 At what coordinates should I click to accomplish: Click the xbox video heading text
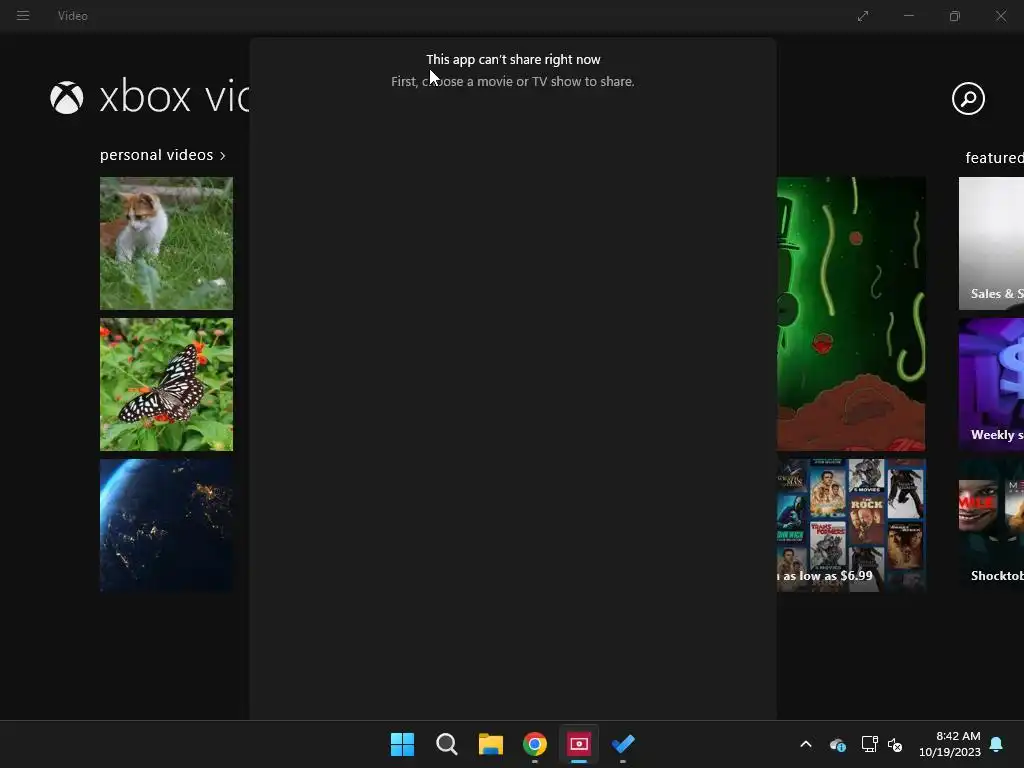174,97
